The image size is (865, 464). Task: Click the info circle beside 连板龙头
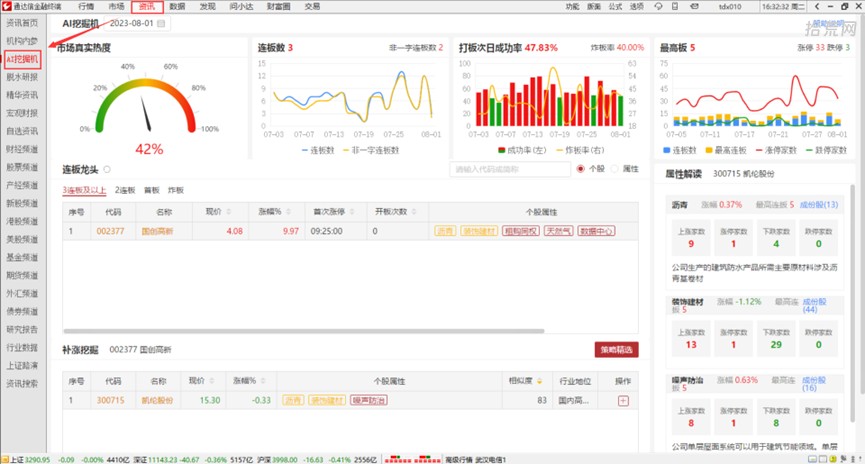tap(107, 169)
